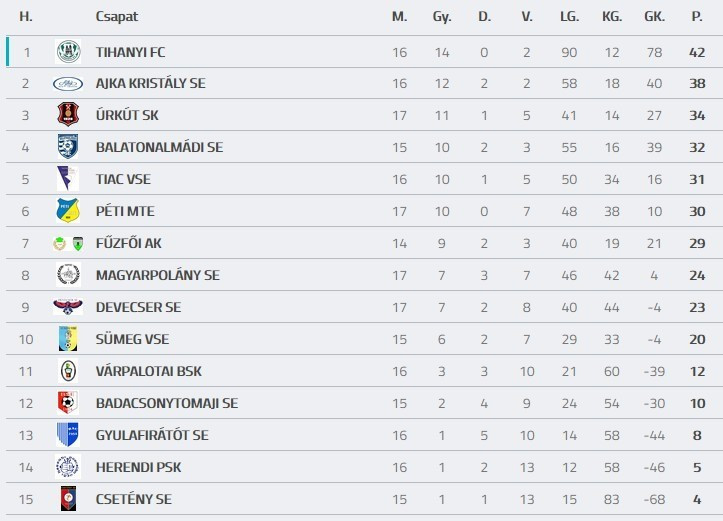Click the Úrkút SK team badge
This screenshot has height=521, width=723.
pyautogui.click(x=68, y=115)
